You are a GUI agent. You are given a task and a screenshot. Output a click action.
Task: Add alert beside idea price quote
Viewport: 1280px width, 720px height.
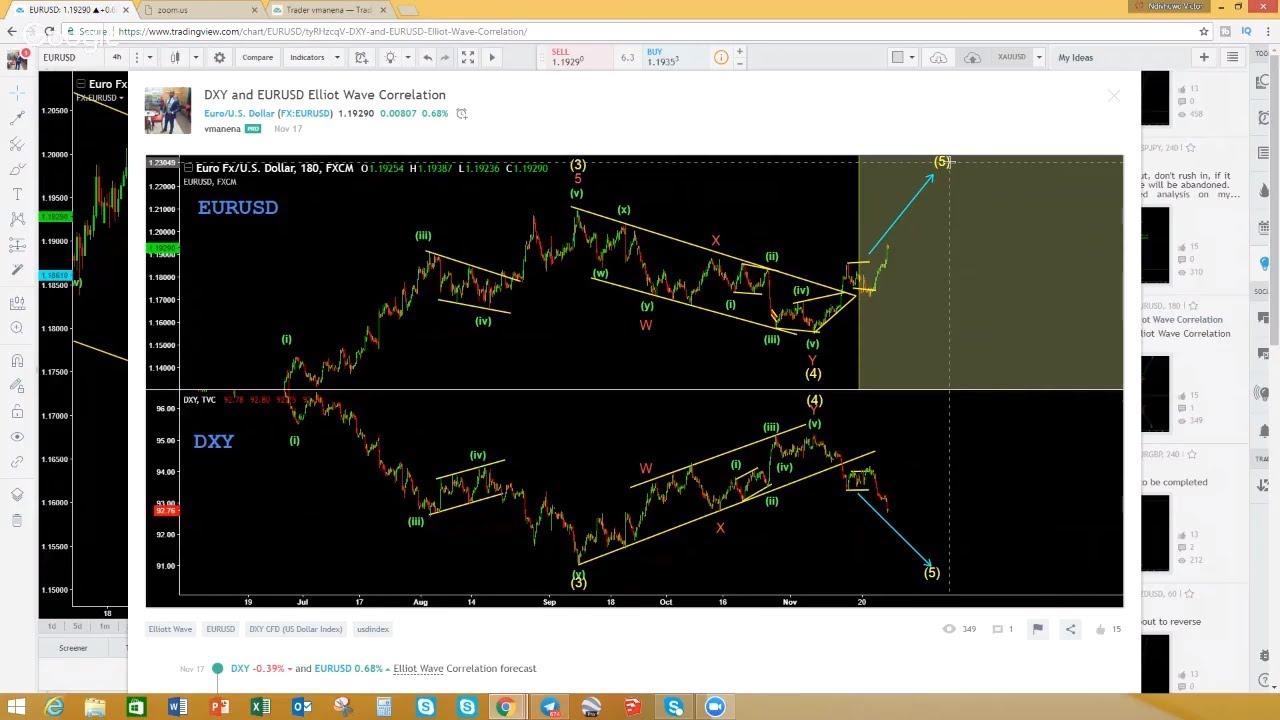point(461,114)
